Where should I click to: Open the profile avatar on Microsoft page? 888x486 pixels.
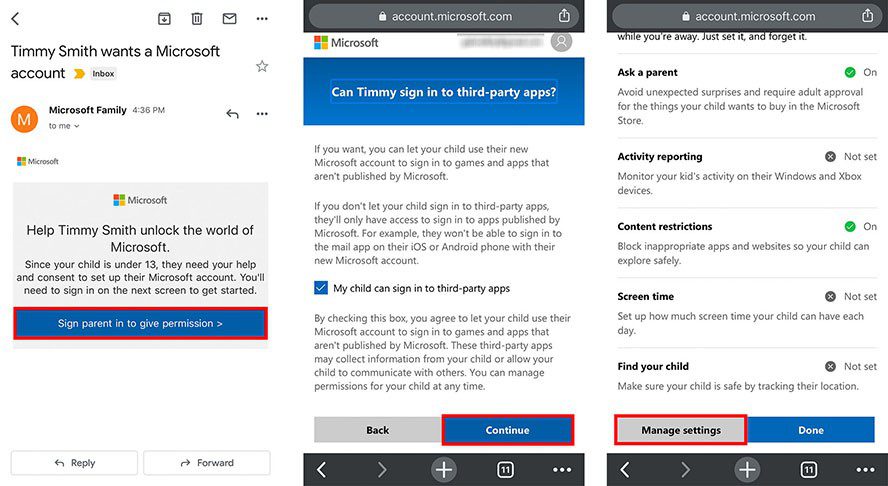tap(561, 42)
